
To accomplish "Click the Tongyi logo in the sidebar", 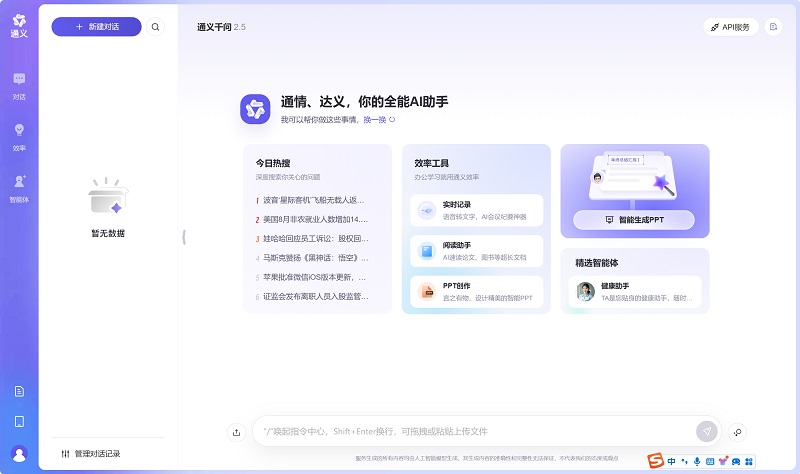I will 19,26.
